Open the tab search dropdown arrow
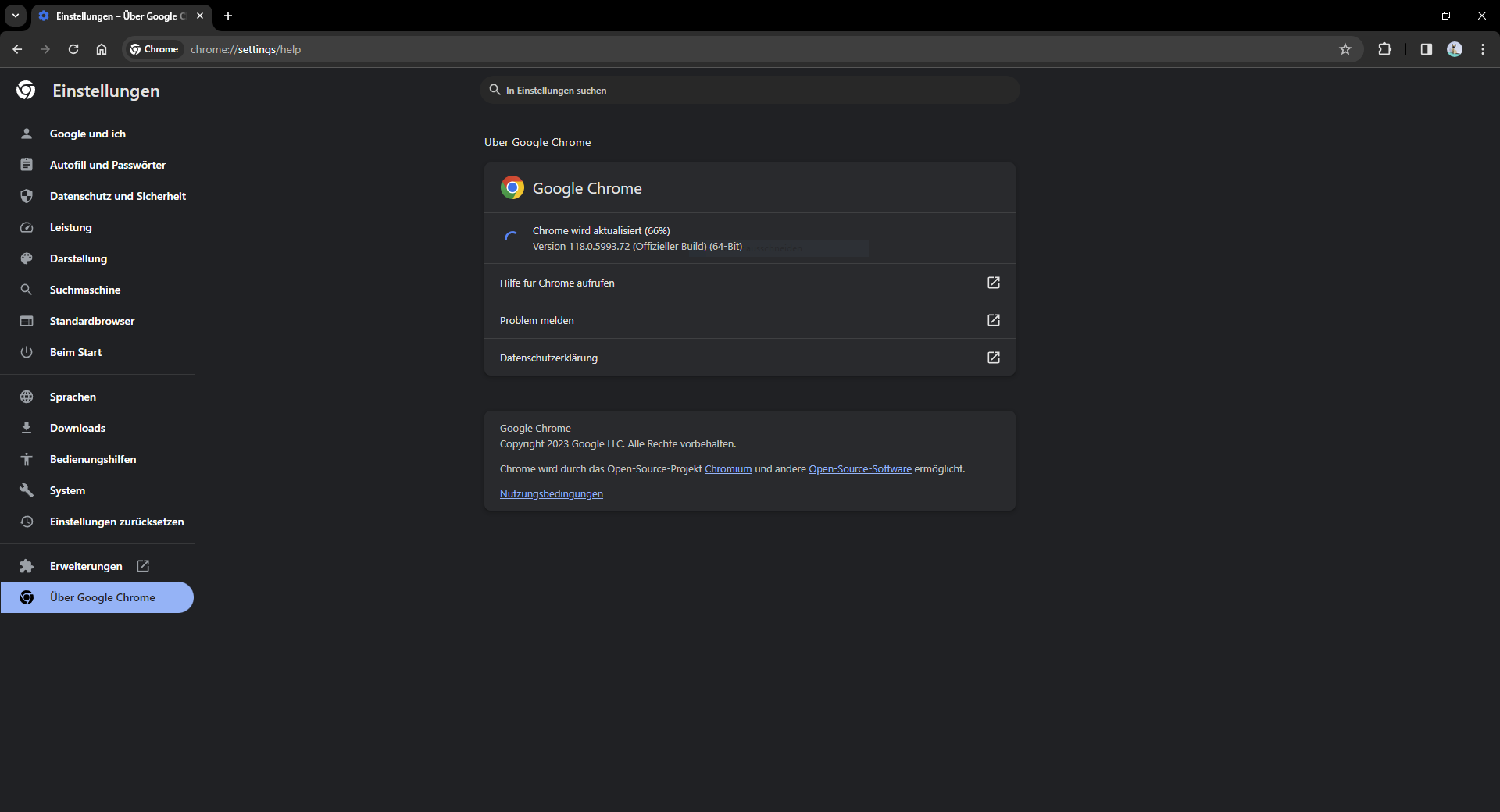 coord(16,16)
